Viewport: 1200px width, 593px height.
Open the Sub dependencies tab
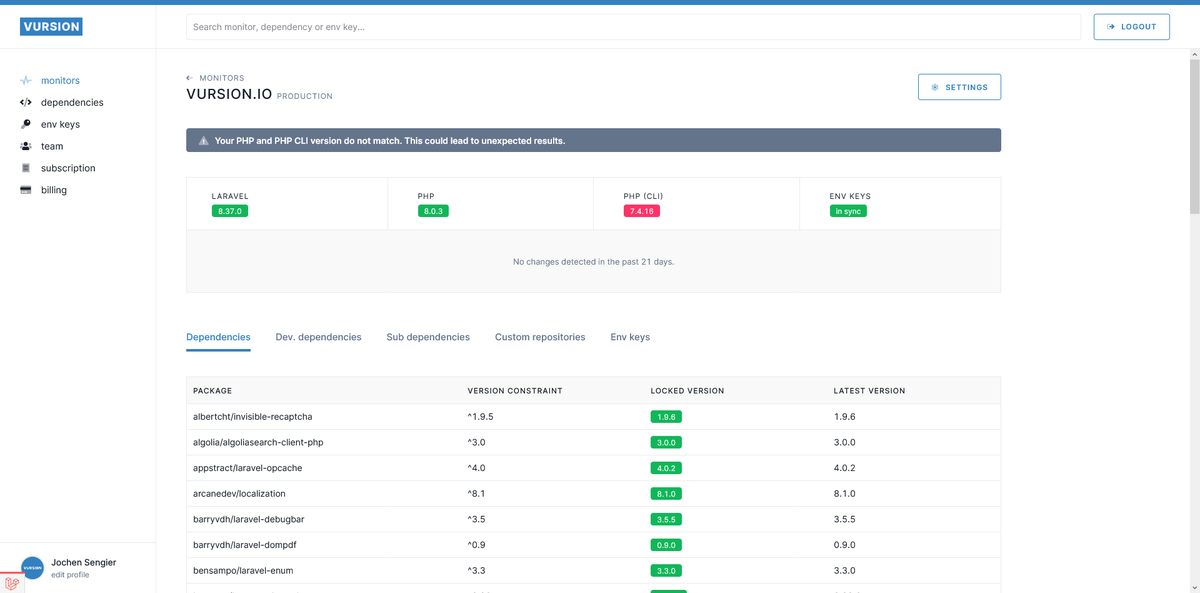tap(428, 337)
